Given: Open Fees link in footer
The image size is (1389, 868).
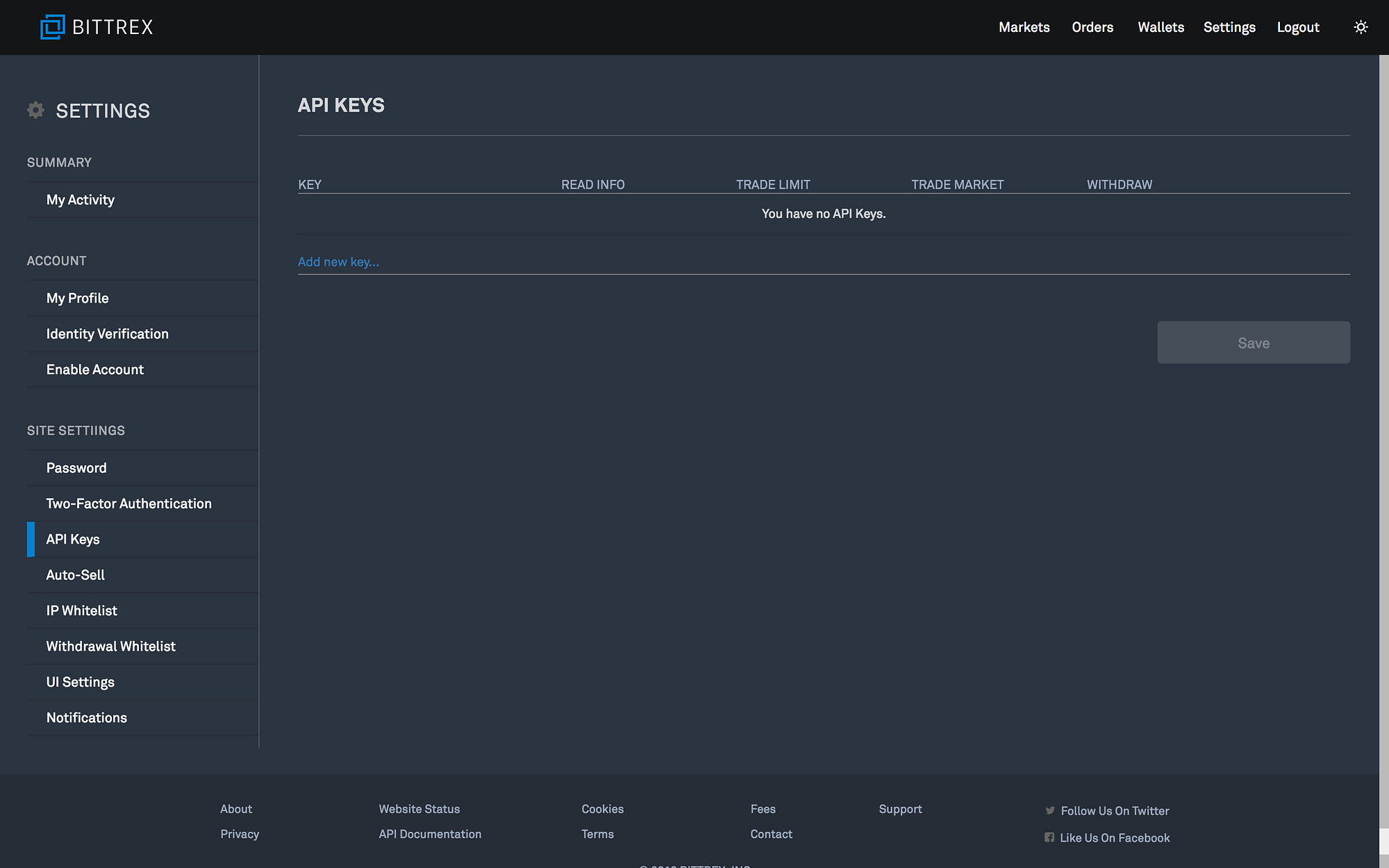Looking at the screenshot, I should point(763,809).
